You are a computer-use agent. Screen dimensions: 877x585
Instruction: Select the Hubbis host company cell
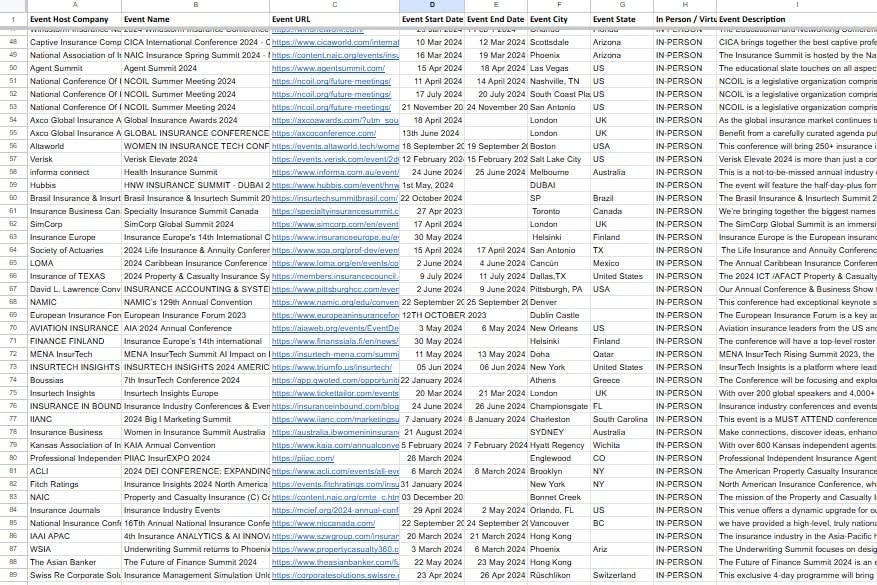coord(74,185)
